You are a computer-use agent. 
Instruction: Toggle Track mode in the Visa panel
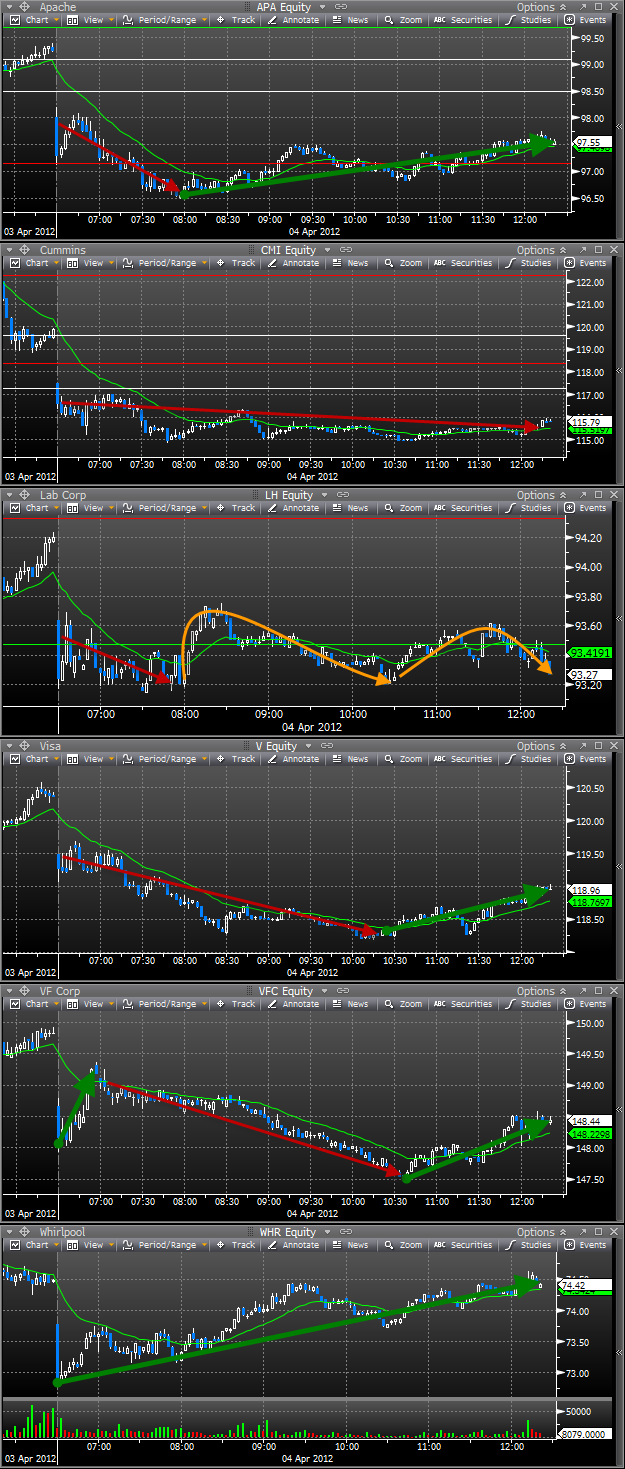tap(236, 759)
